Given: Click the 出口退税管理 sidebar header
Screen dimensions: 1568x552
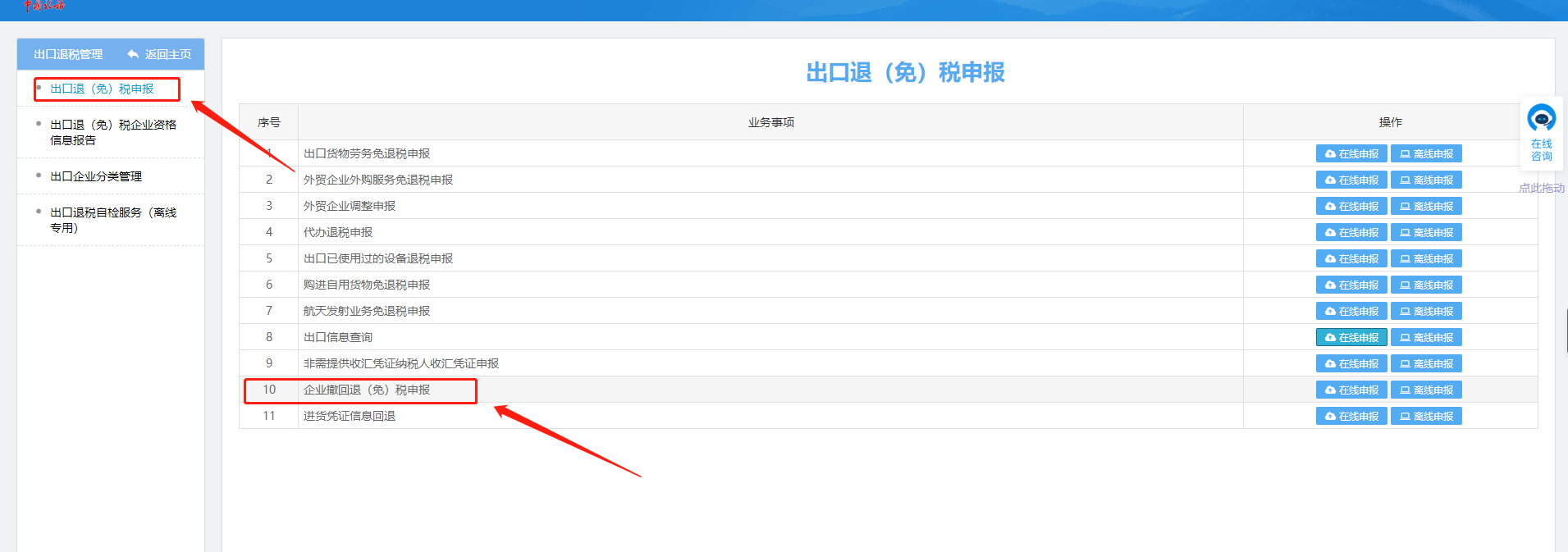Looking at the screenshot, I should point(68,54).
